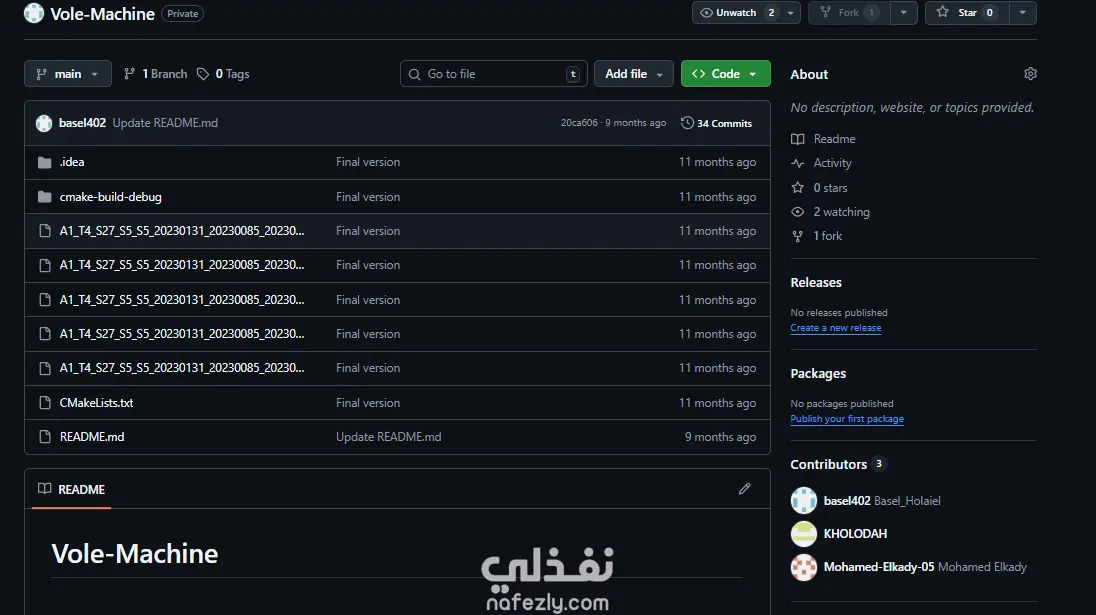Open the .idea folder icon
Screen dimensions: 1096x615
[45, 162]
